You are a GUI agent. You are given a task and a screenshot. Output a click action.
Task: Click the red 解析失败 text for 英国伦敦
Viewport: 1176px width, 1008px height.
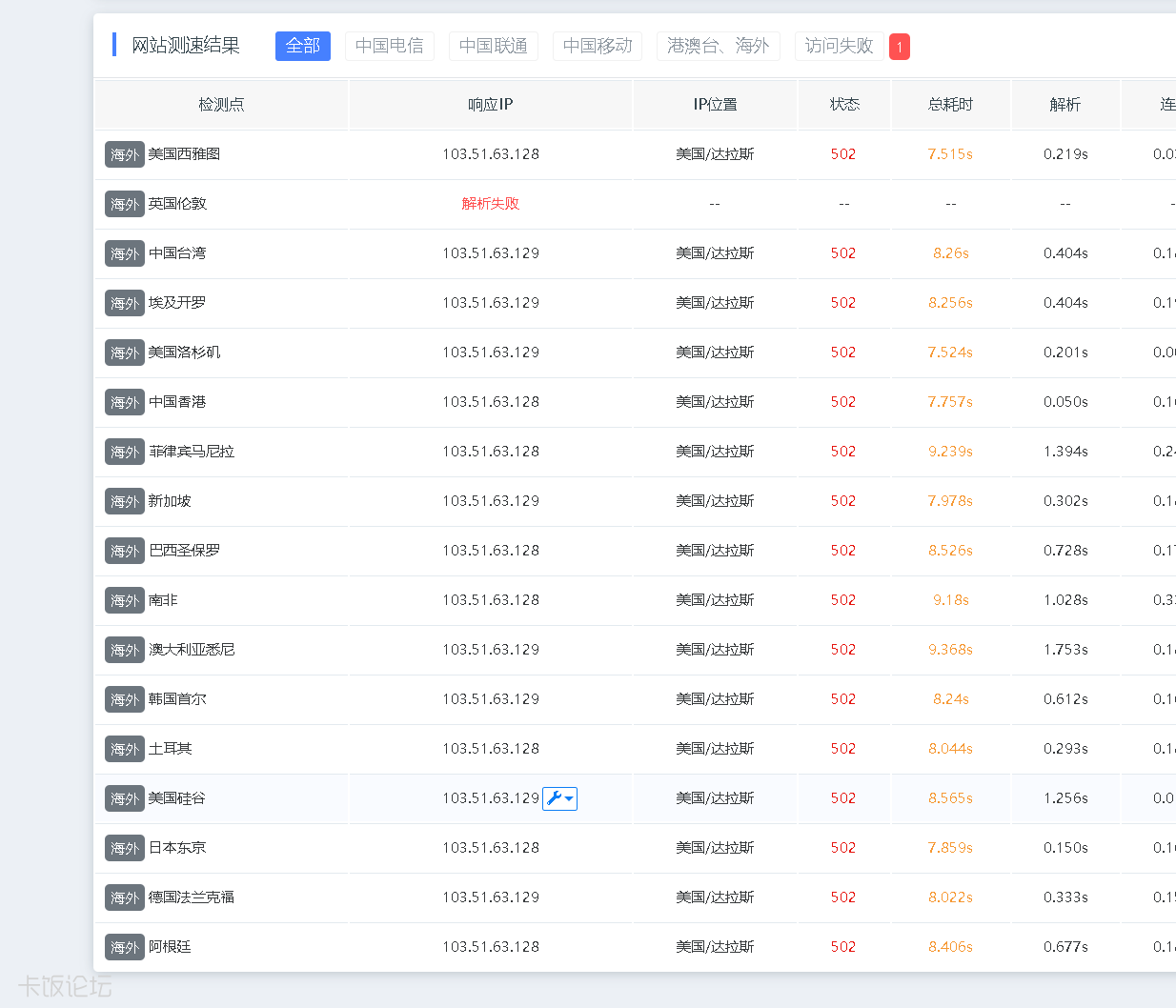coord(491,204)
